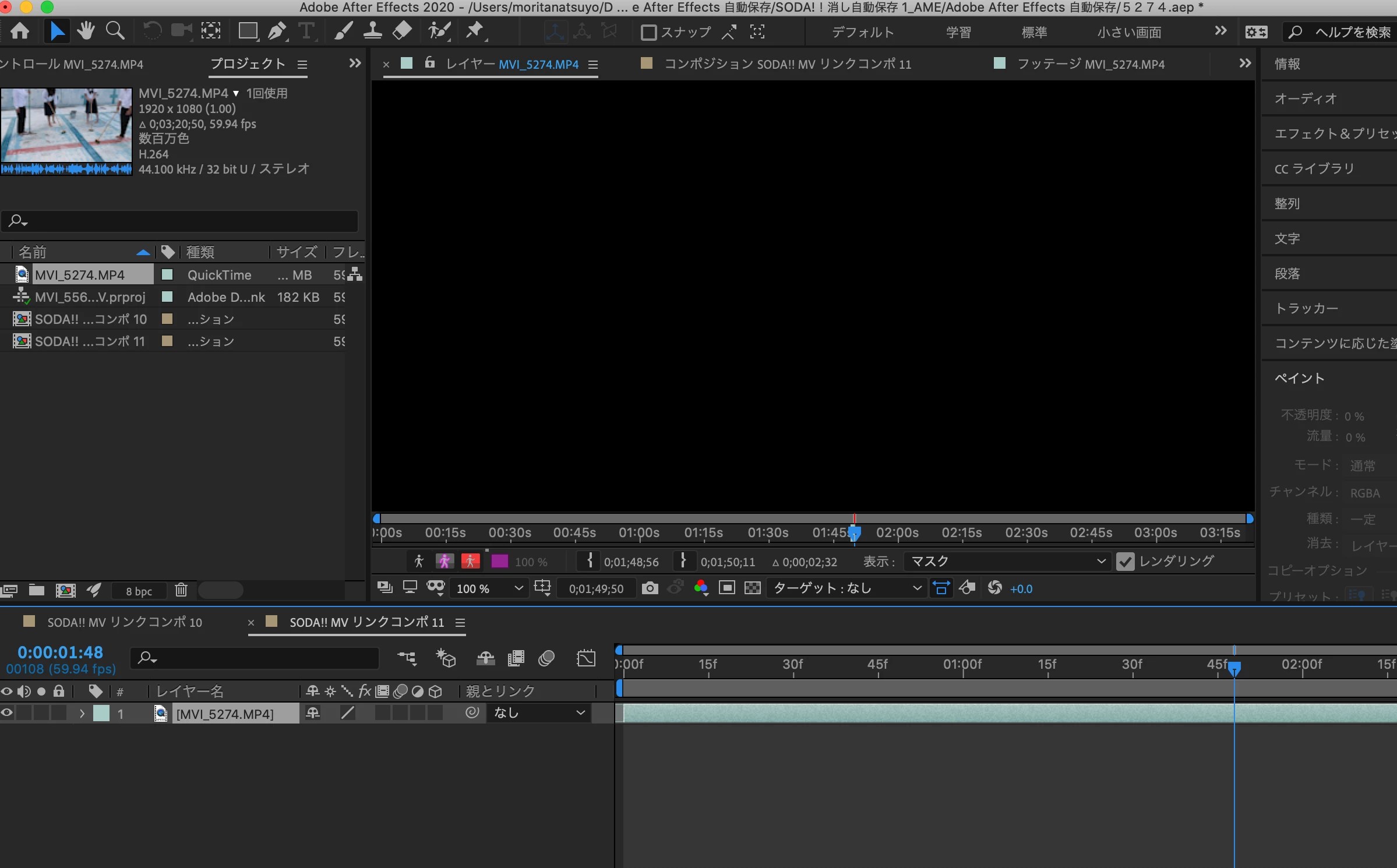Select the Puppet Pin tool
This screenshot has width=1397, height=868.
tap(475, 31)
